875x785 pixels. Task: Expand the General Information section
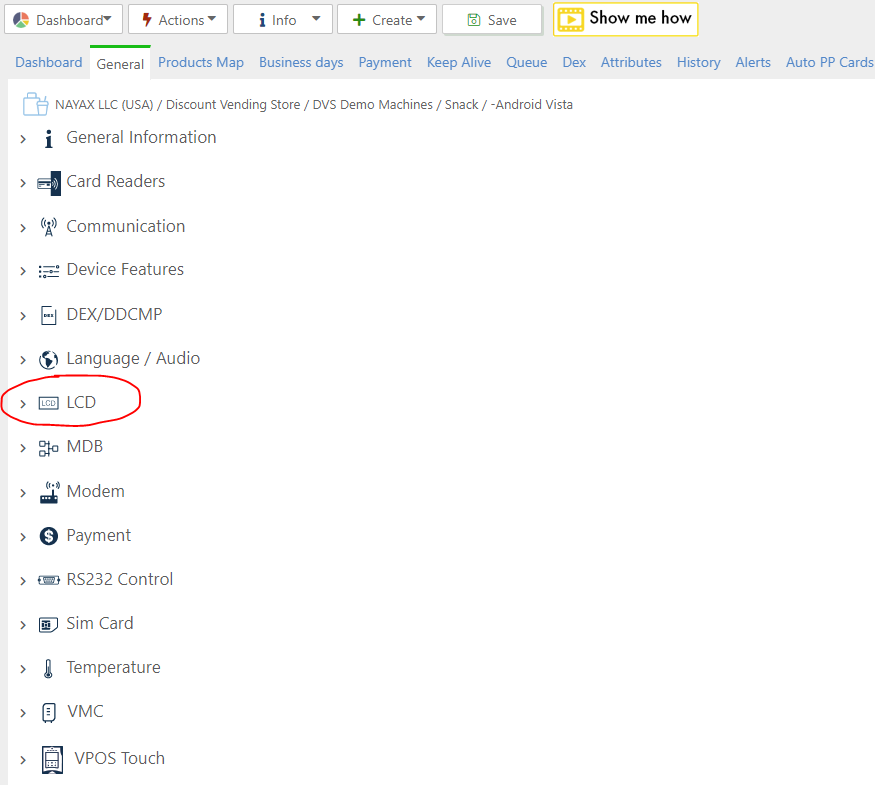[23, 140]
